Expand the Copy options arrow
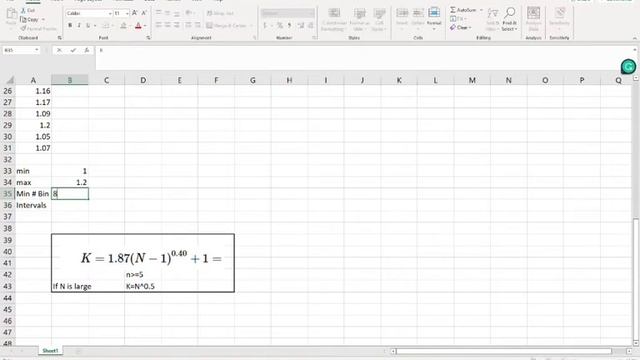 43,19
